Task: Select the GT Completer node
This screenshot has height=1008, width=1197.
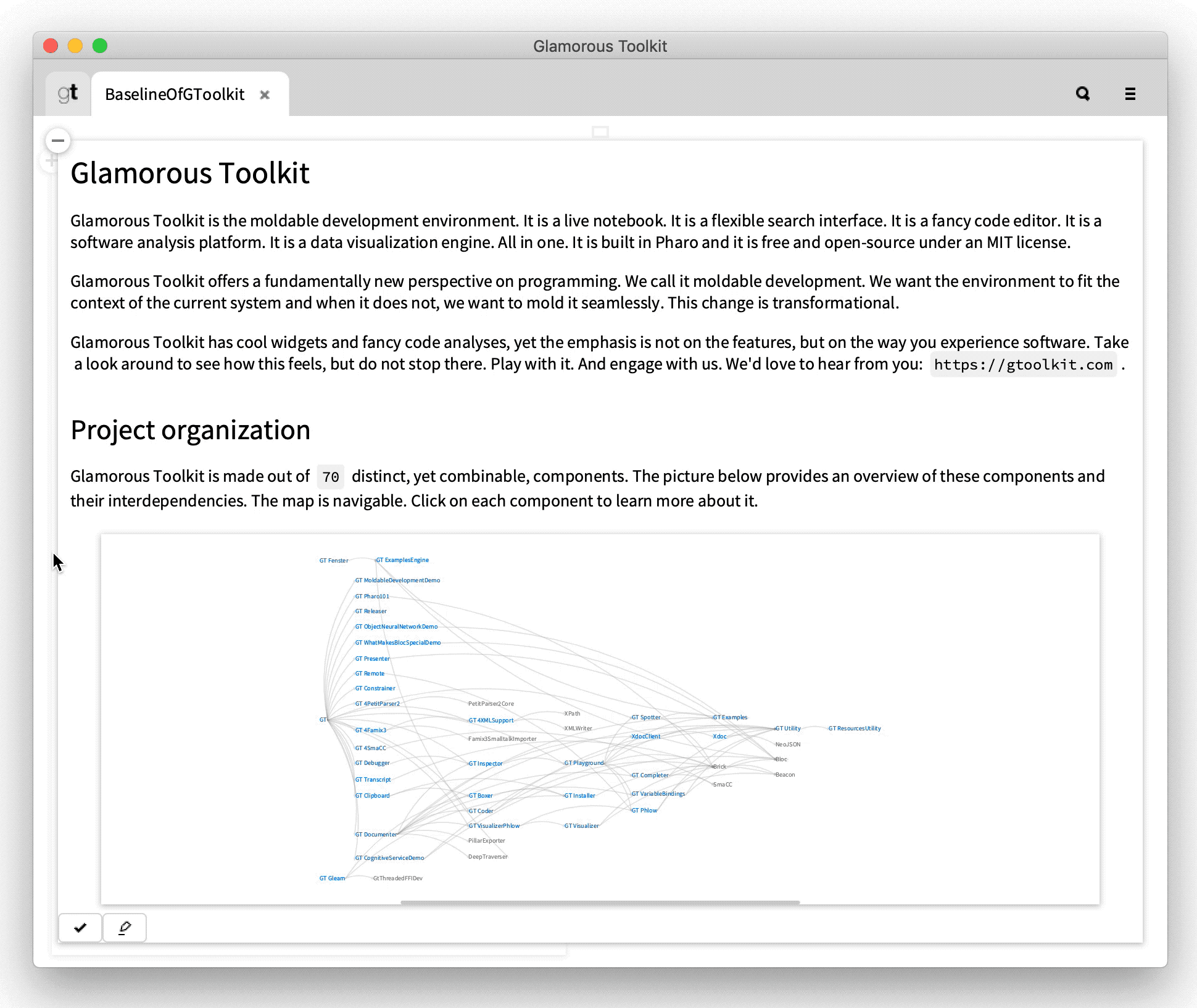Action: pos(650,775)
